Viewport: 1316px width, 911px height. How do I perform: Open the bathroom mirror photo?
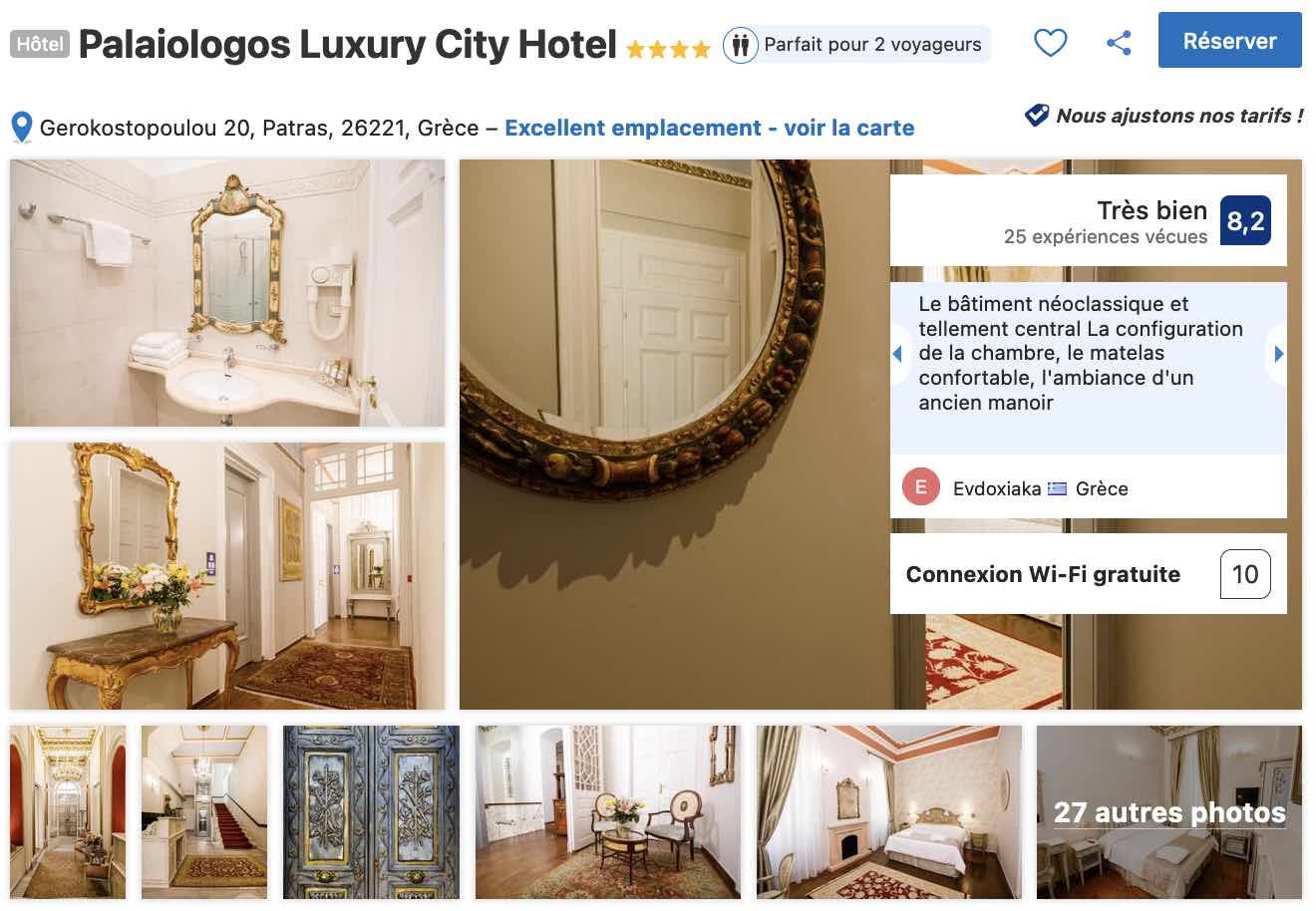227,293
